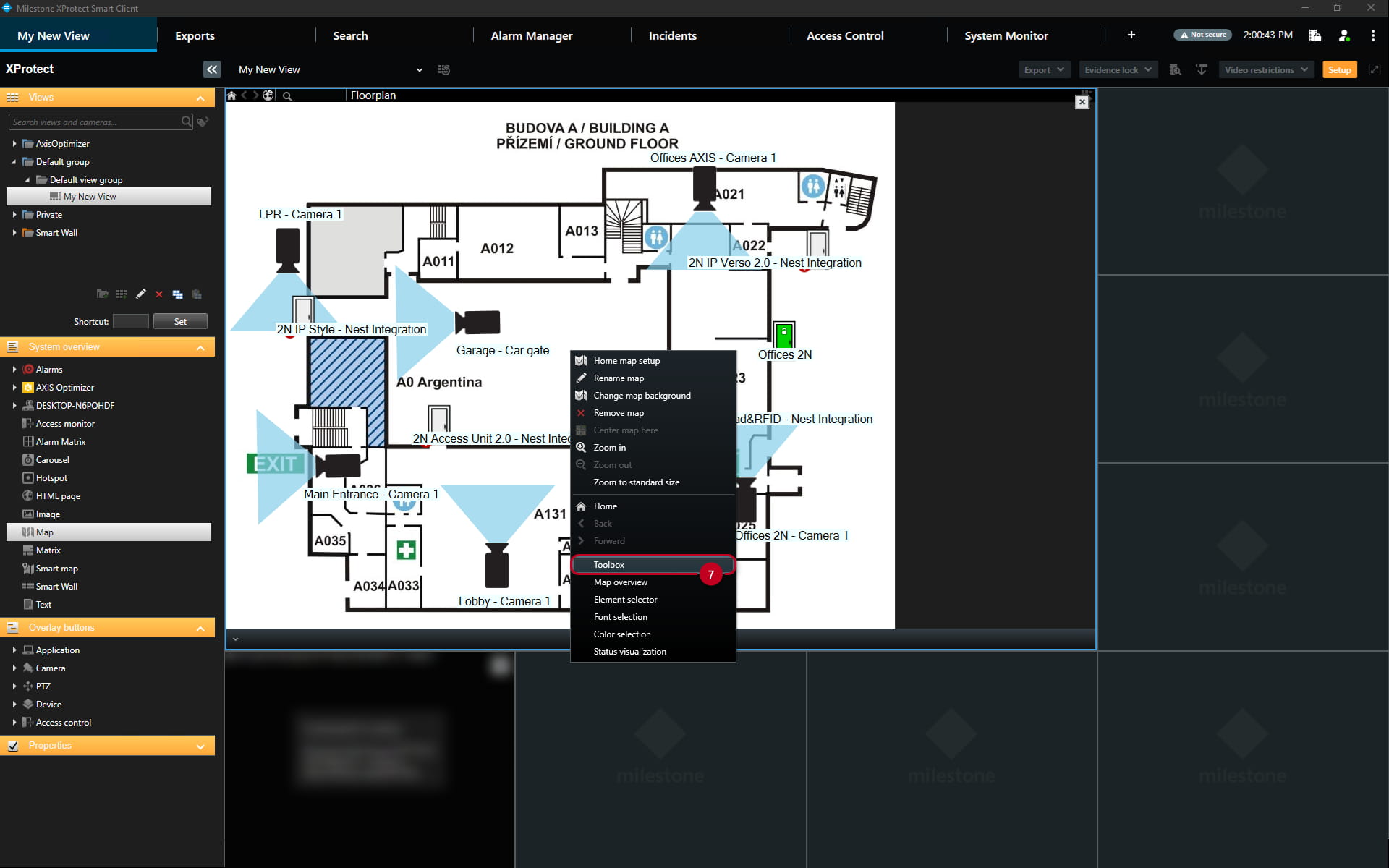The image size is (1389, 868).
Task: Select Status visualization in context menu
Action: [653, 652]
